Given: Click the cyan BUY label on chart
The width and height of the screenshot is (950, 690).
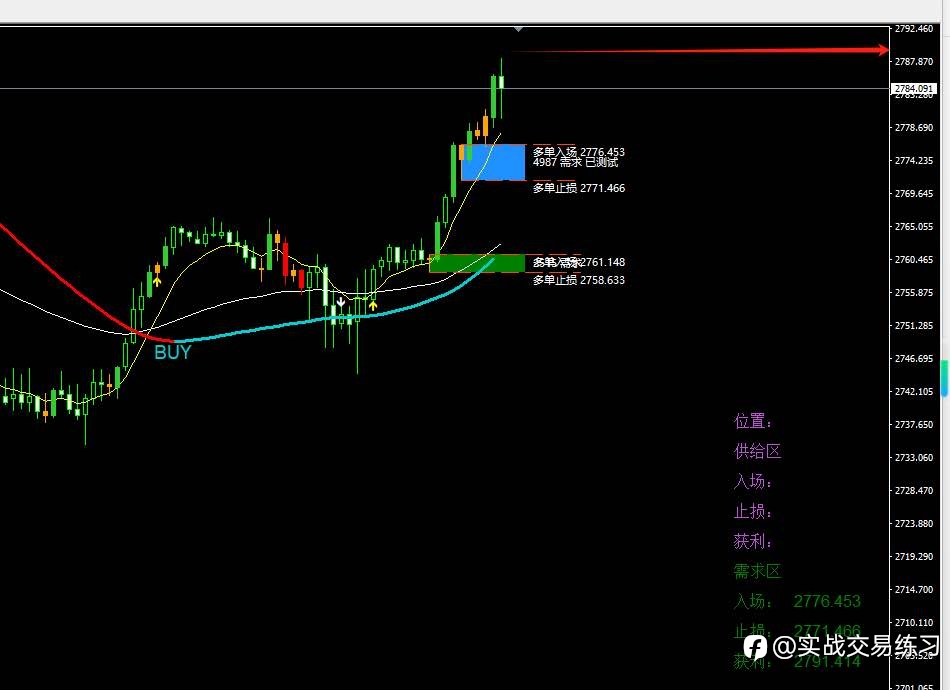Looking at the screenshot, I should pyautogui.click(x=173, y=352).
